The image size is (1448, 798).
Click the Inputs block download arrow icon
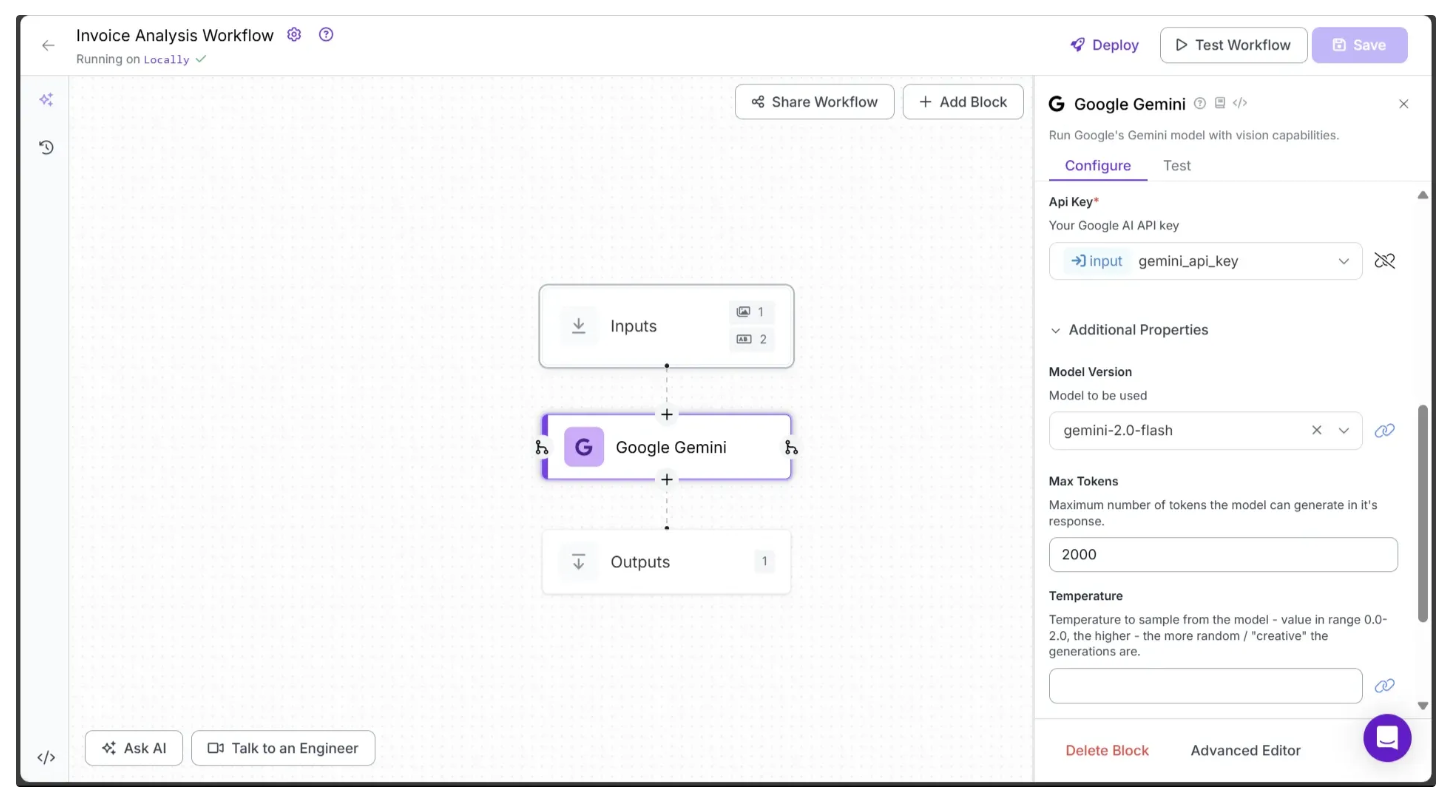[x=579, y=326]
